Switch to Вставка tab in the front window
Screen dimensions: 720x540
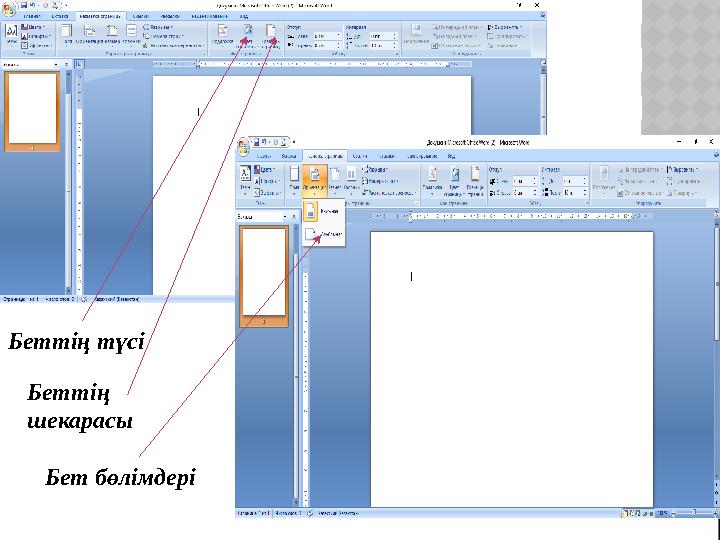(x=289, y=156)
